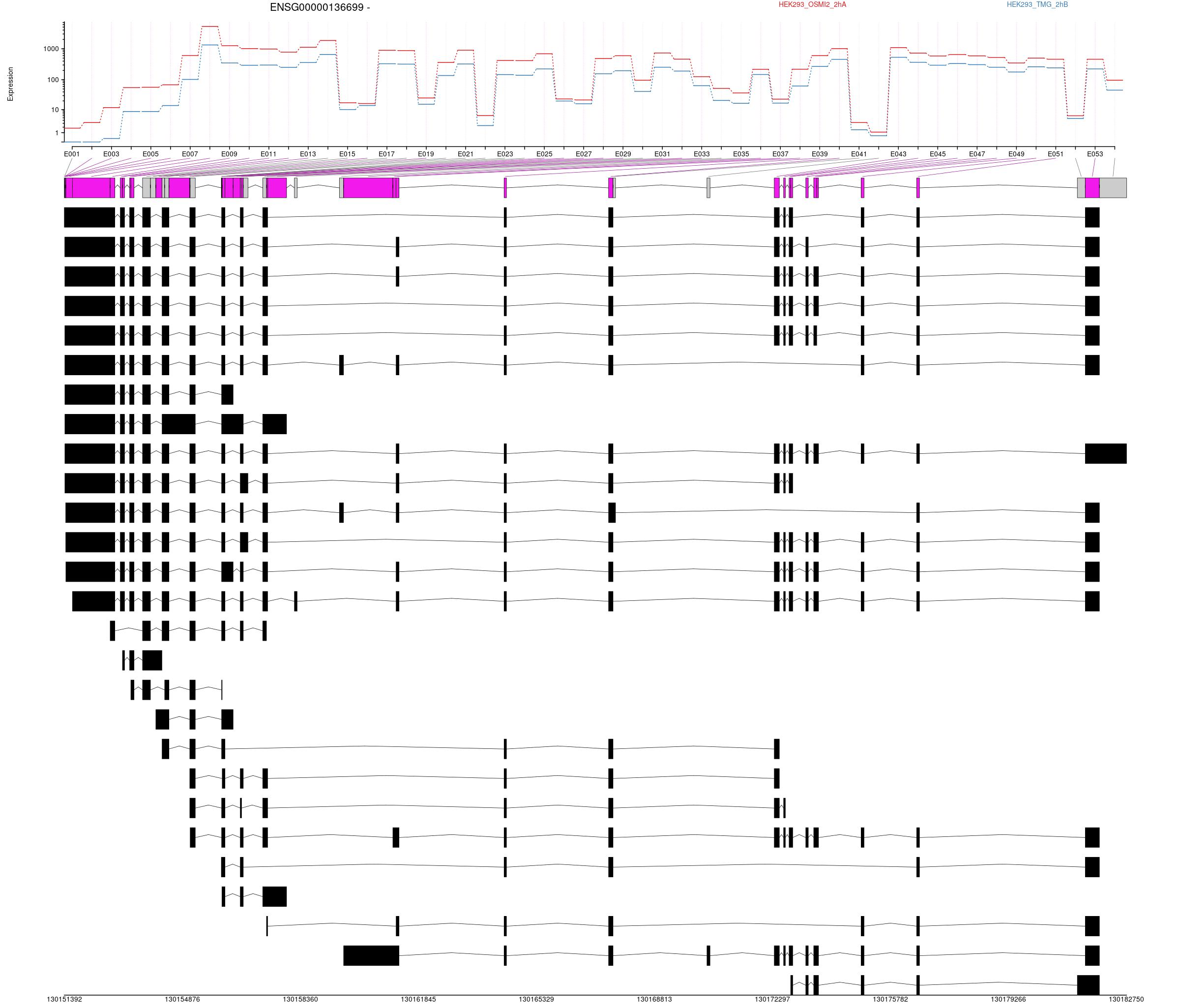The width and height of the screenshot is (1180, 1008).
Task: Click the 10 y-axis tick label
Action: (x=55, y=110)
